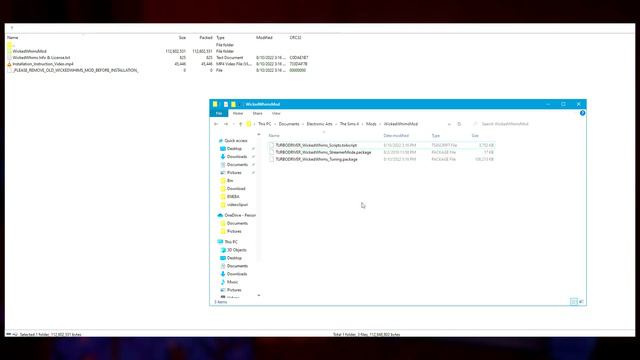The width and height of the screenshot is (640, 360).
Task: Go forward in File Explorer
Action: click(226, 124)
